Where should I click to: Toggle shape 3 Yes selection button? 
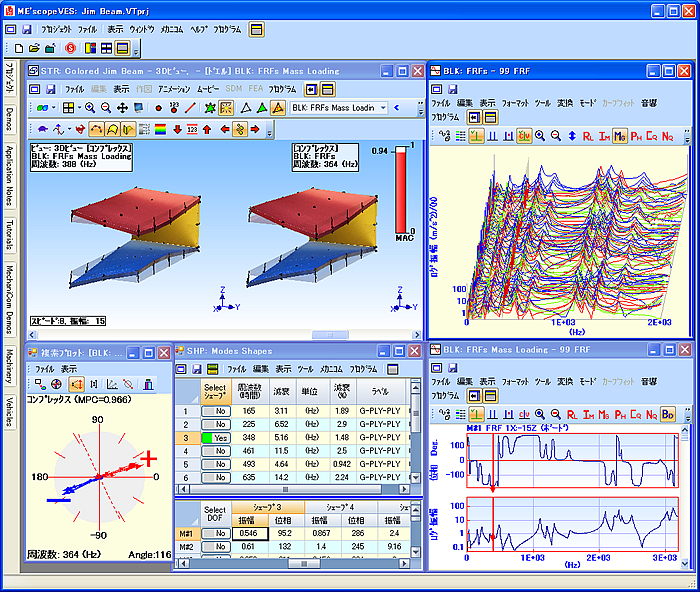pos(214,437)
